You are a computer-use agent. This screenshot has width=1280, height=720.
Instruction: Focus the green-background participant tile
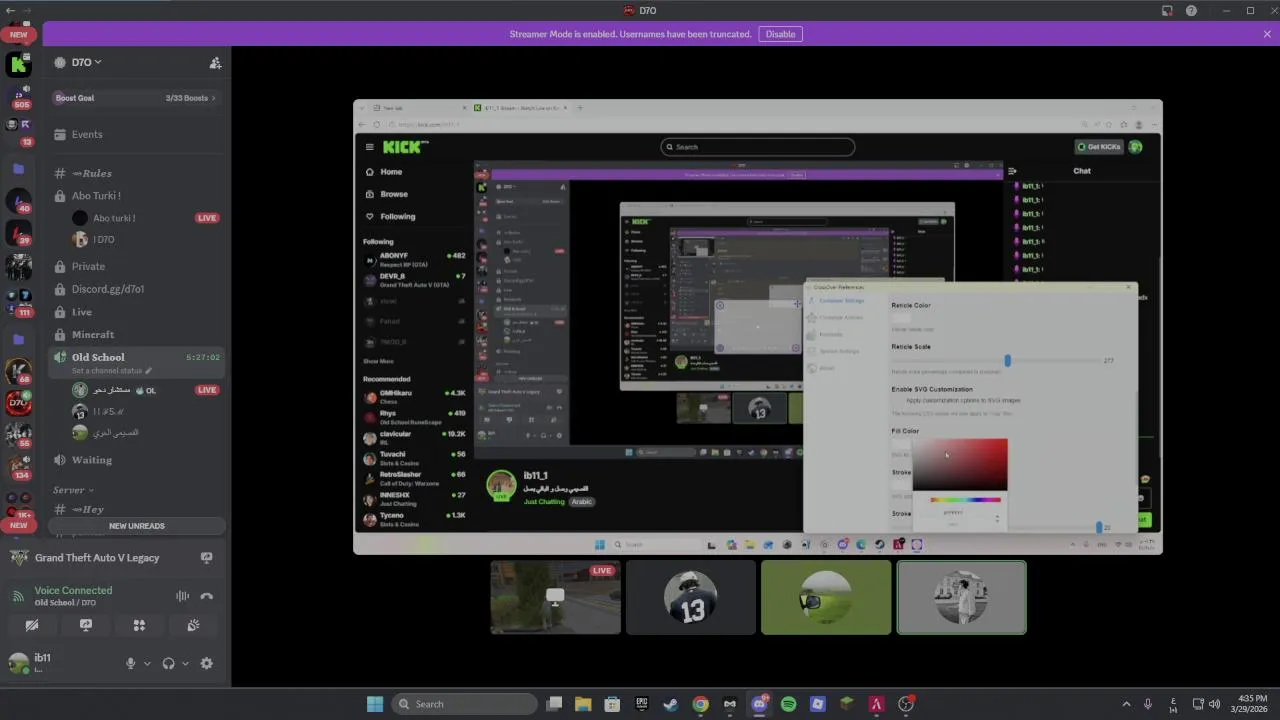point(826,597)
